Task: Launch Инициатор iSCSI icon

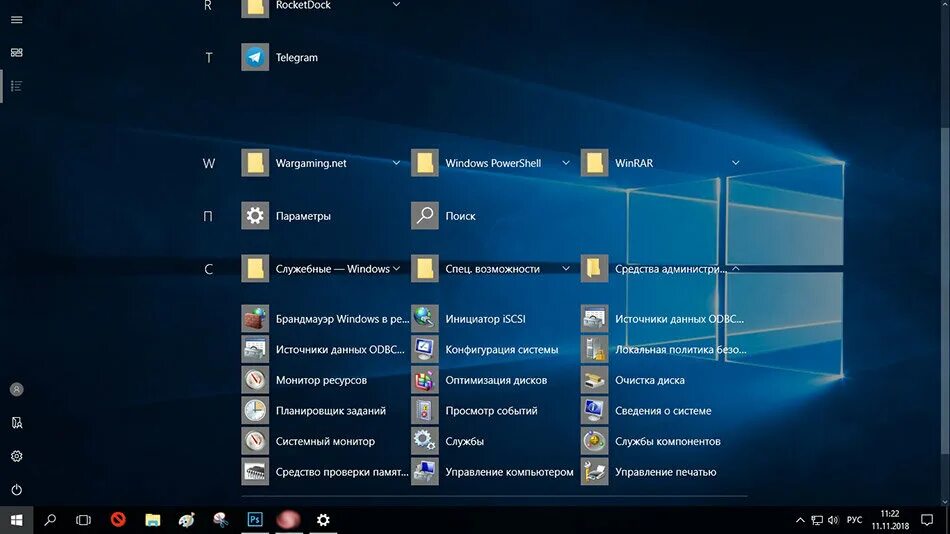Action: pos(425,318)
